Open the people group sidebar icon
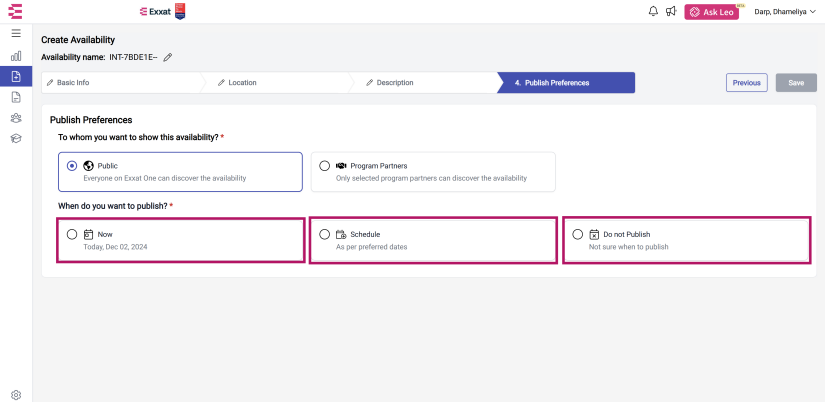The height and width of the screenshot is (402, 825). pyautogui.click(x=16, y=118)
